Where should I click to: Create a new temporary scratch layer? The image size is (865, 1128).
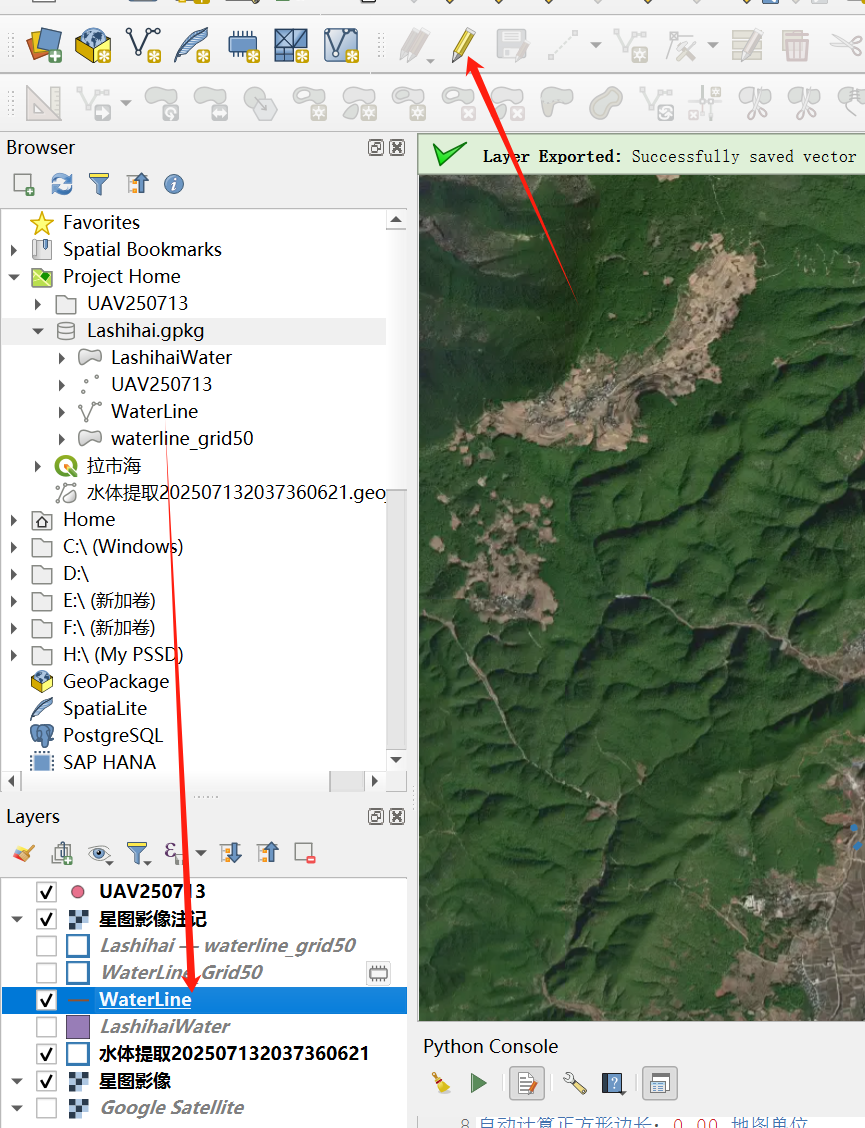pos(243,45)
